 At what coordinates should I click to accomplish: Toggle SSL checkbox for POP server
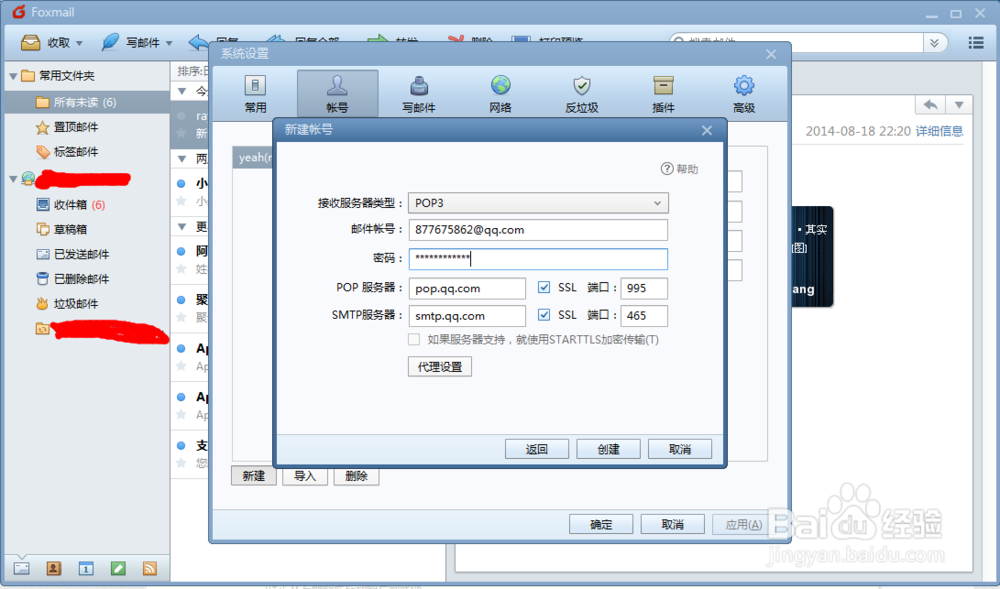click(544, 287)
